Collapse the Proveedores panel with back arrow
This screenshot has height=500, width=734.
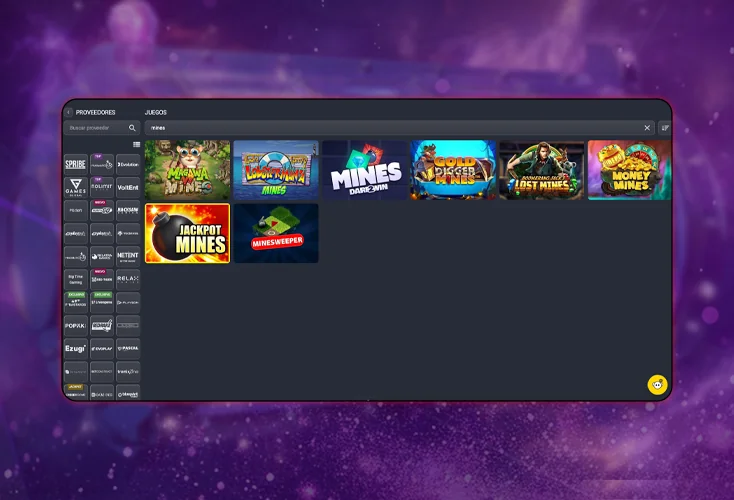(69, 112)
